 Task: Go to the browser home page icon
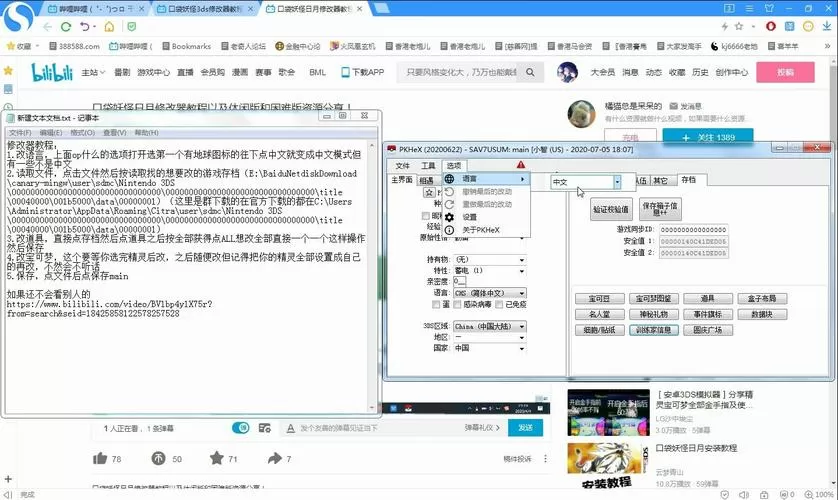tap(109, 27)
